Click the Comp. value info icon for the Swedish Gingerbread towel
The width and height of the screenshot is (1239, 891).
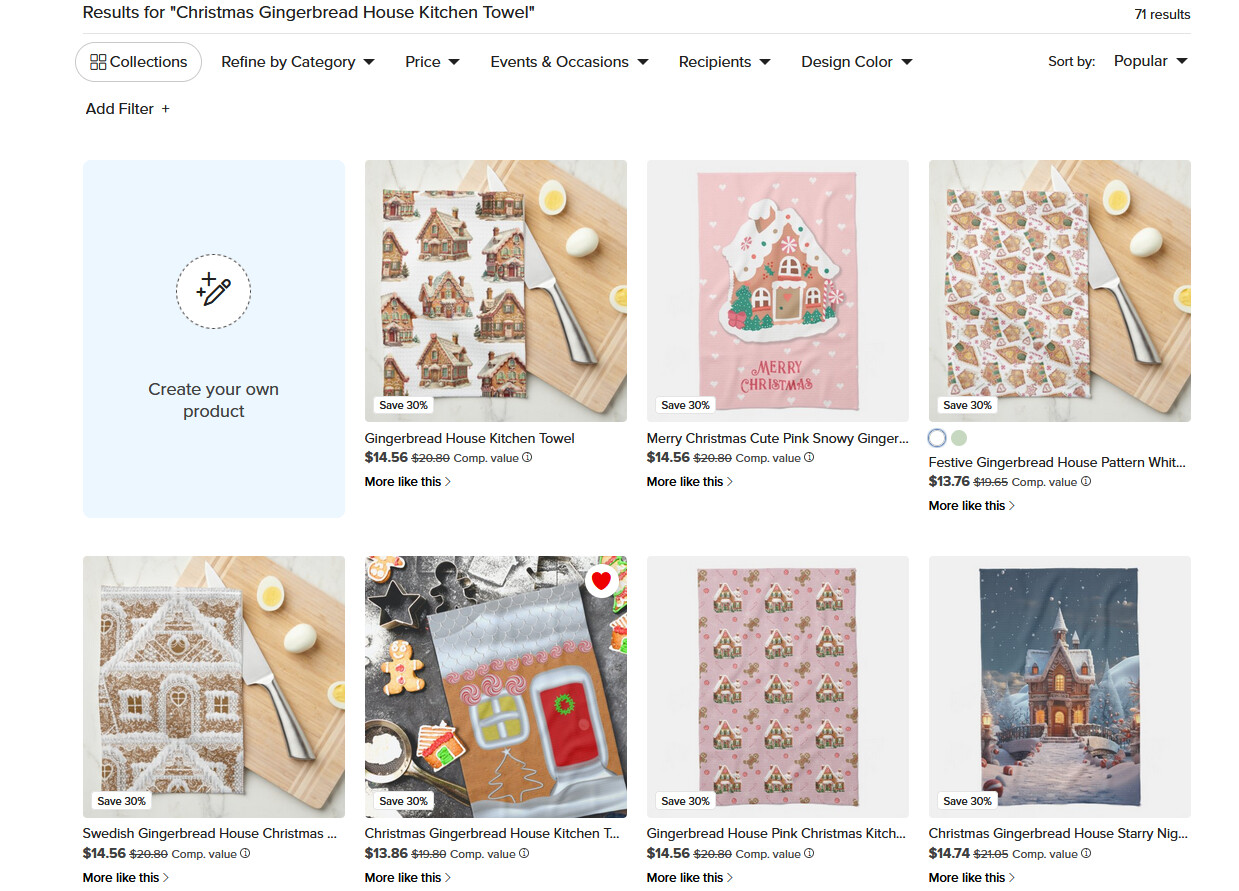coord(245,854)
